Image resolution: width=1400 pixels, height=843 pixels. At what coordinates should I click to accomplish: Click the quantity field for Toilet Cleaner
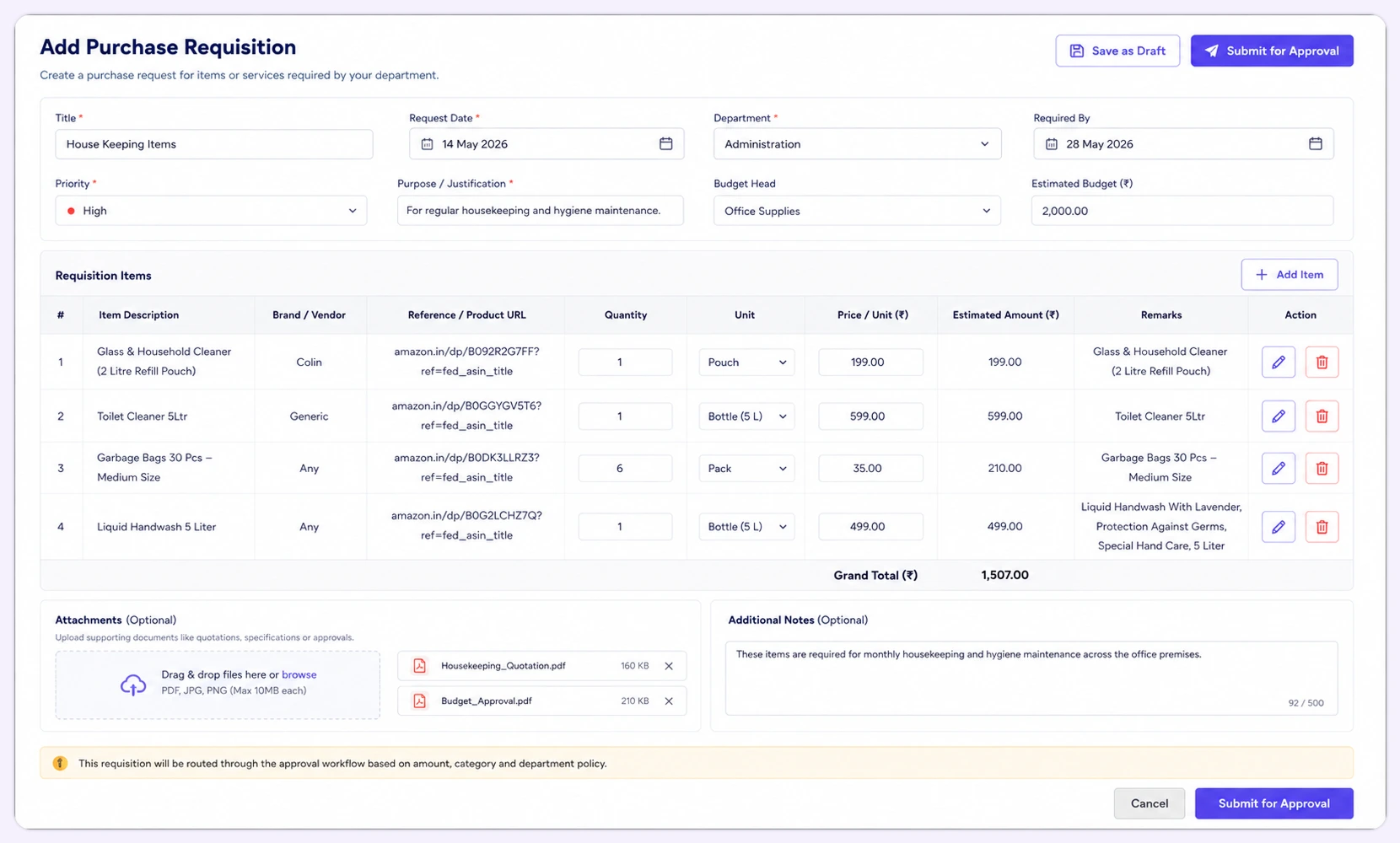point(625,416)
